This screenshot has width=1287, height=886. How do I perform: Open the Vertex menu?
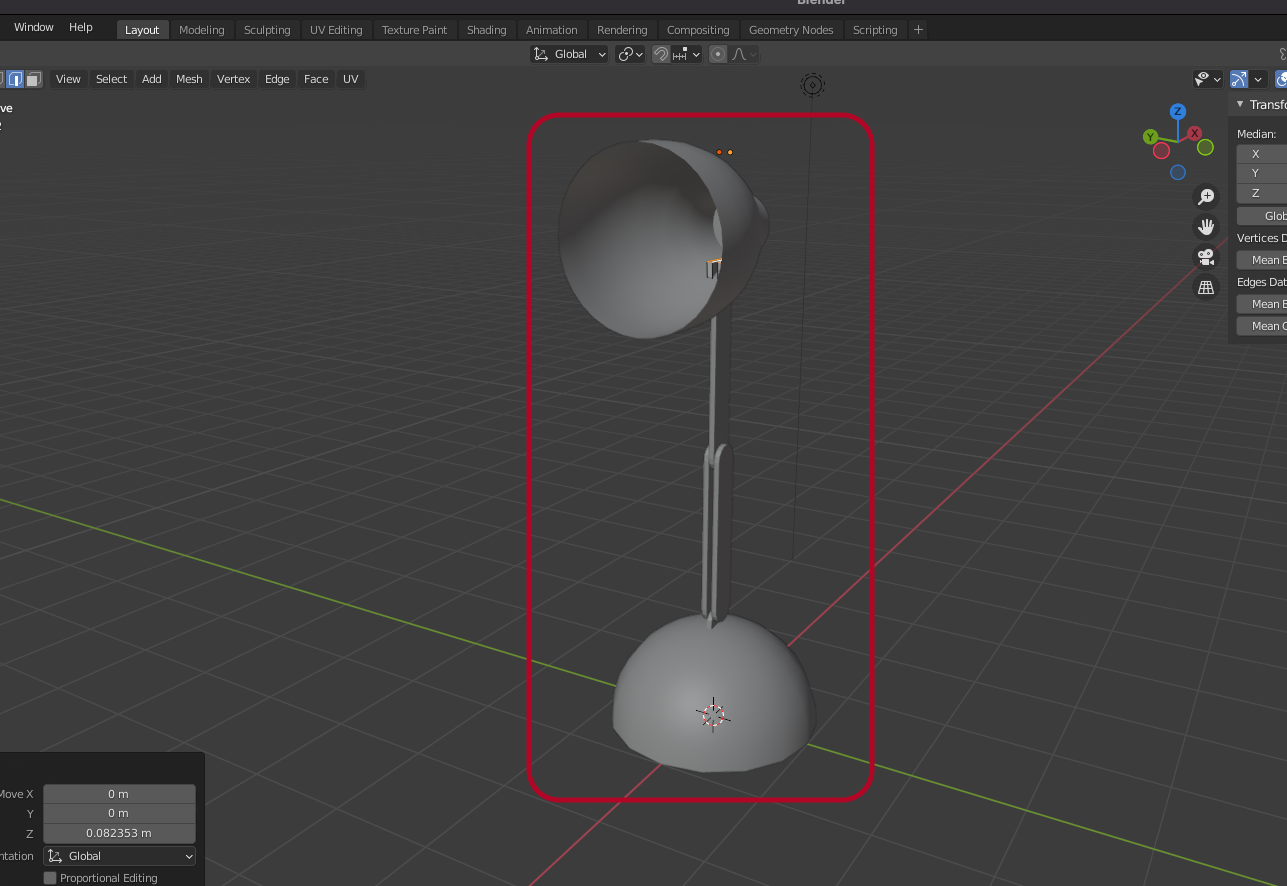[233, 79]
